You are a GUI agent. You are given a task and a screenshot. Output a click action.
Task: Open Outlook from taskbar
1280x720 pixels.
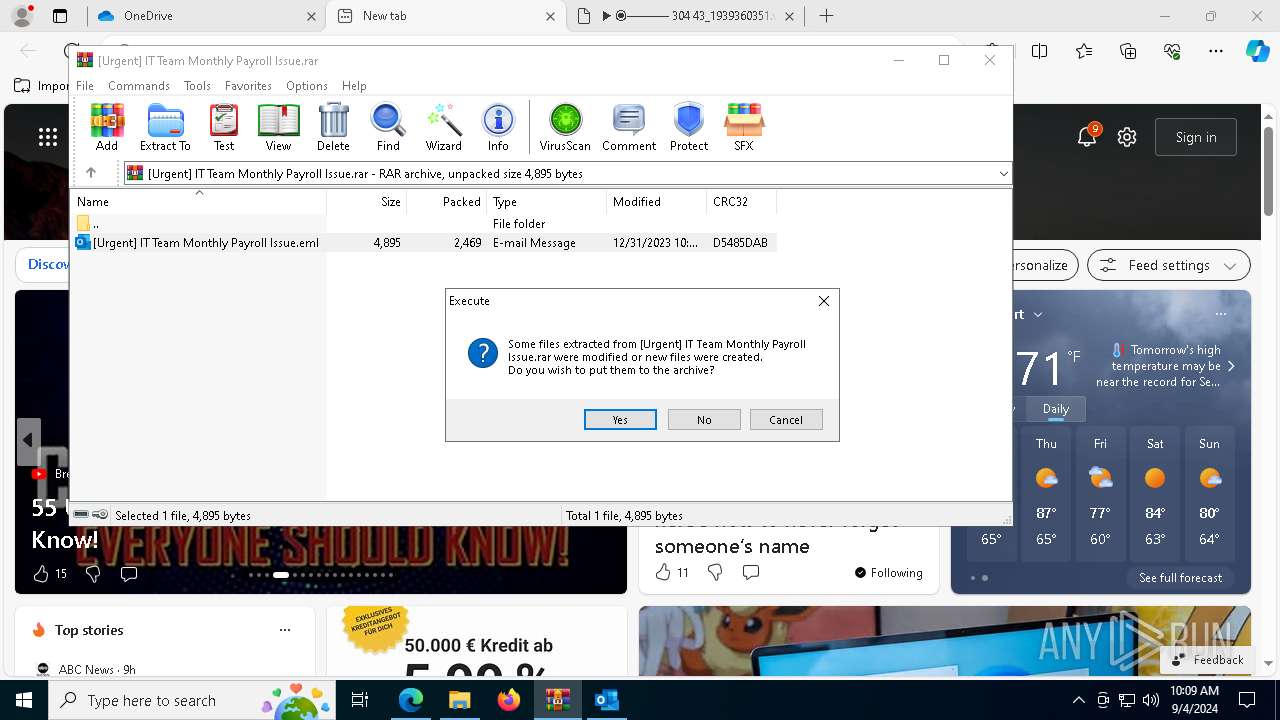(x=606, y=700)
